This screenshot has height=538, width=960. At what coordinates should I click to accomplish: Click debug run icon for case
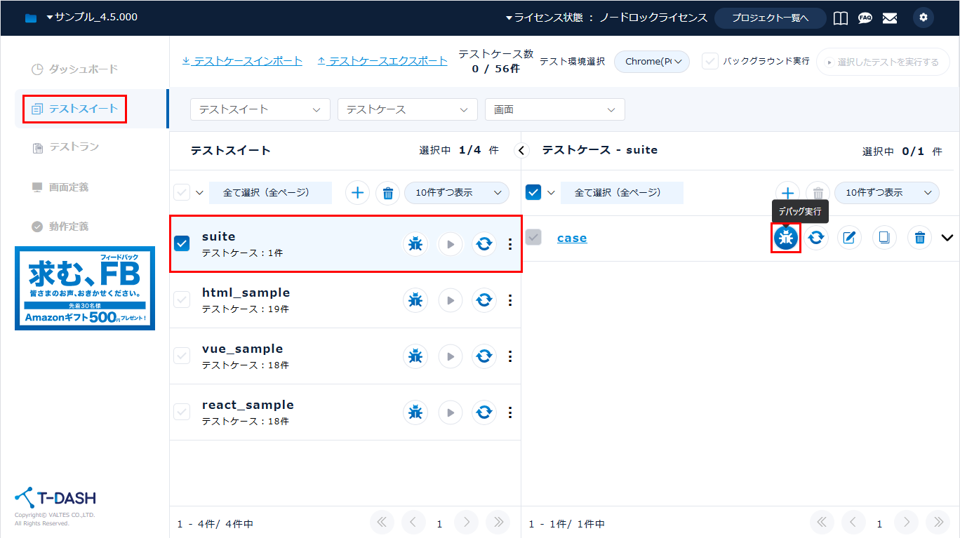pyautogui.click(x=786, y=238)
